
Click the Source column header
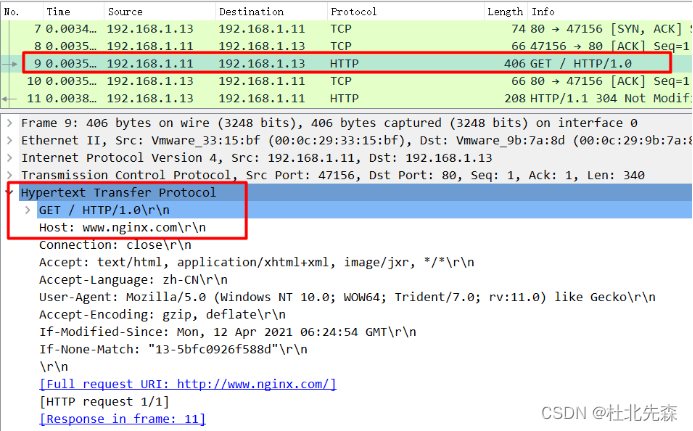[x=160, y=11]
